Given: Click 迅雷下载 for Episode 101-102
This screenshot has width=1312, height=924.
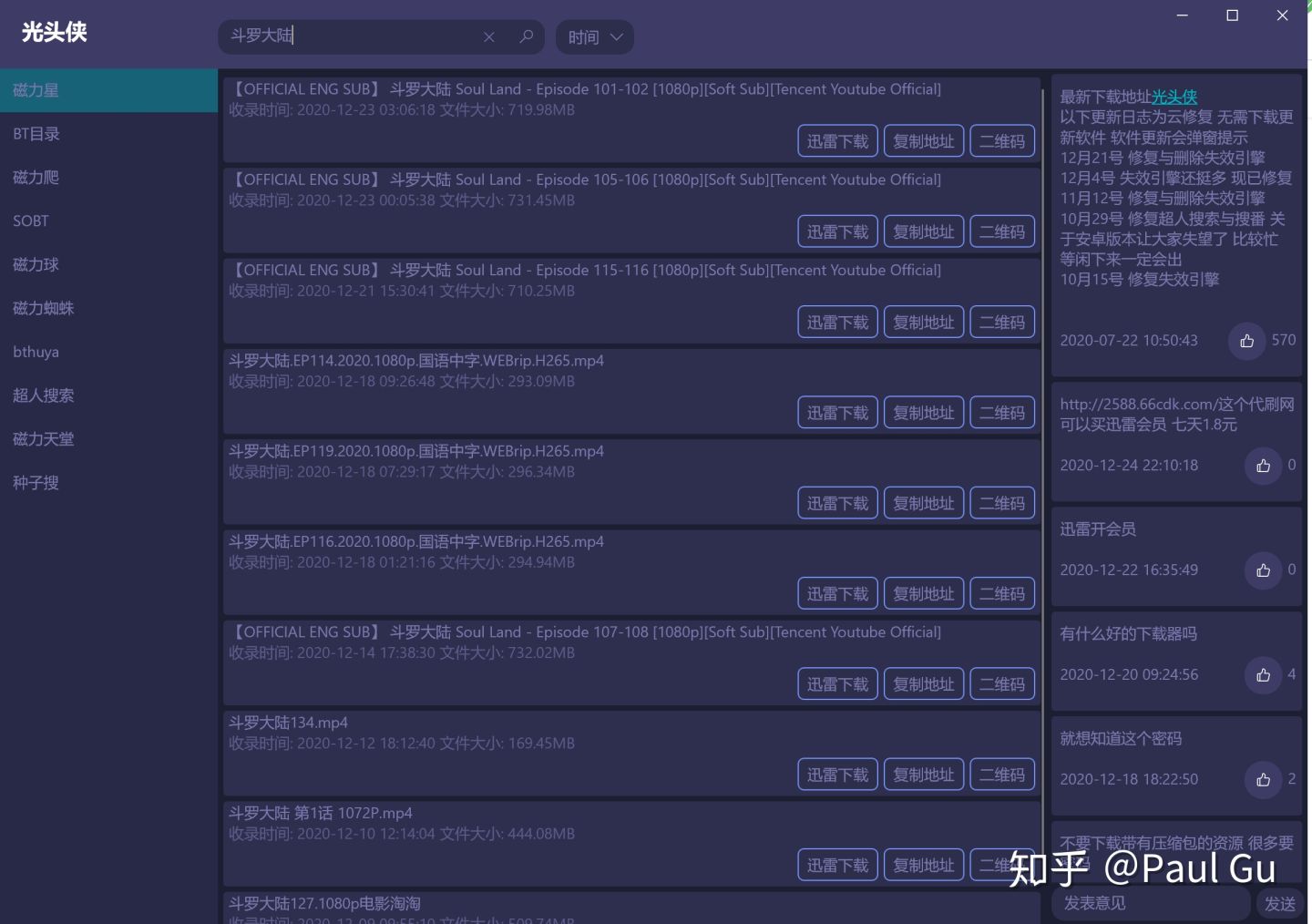Looking at the screenshot, I should pos(837,141).
